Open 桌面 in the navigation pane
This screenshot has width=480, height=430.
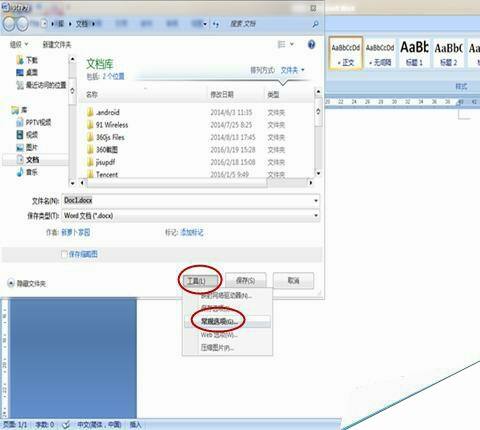[32, 72]
